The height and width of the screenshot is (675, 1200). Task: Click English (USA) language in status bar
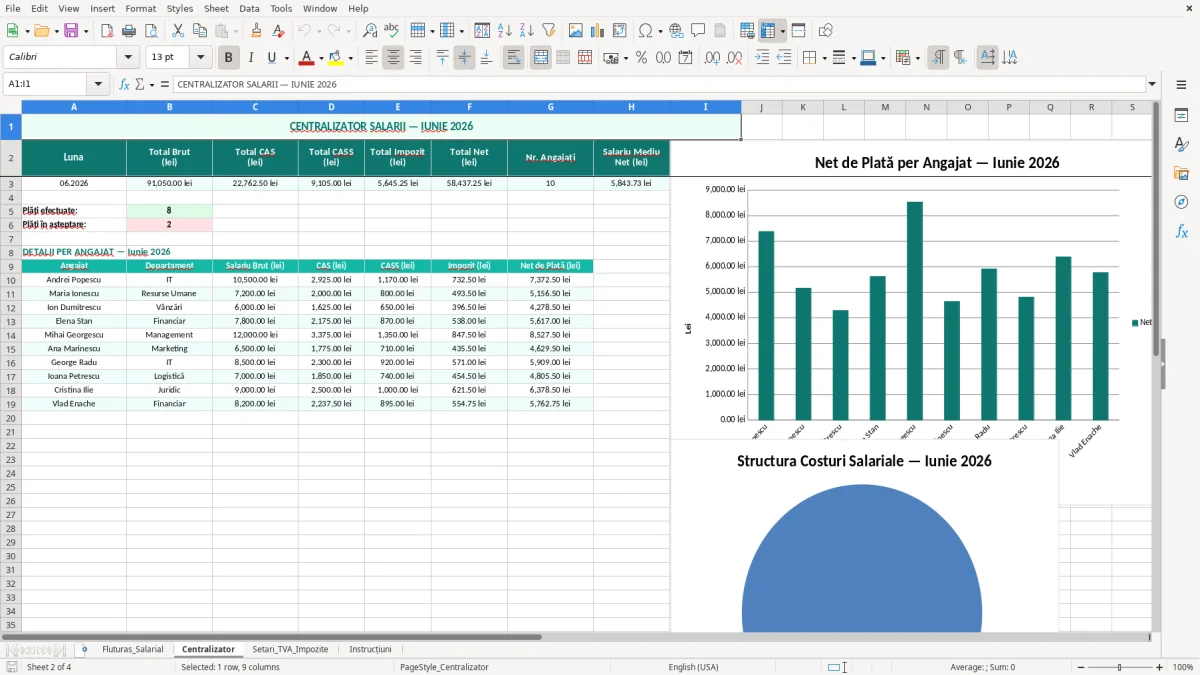click(x=693, y=667)
